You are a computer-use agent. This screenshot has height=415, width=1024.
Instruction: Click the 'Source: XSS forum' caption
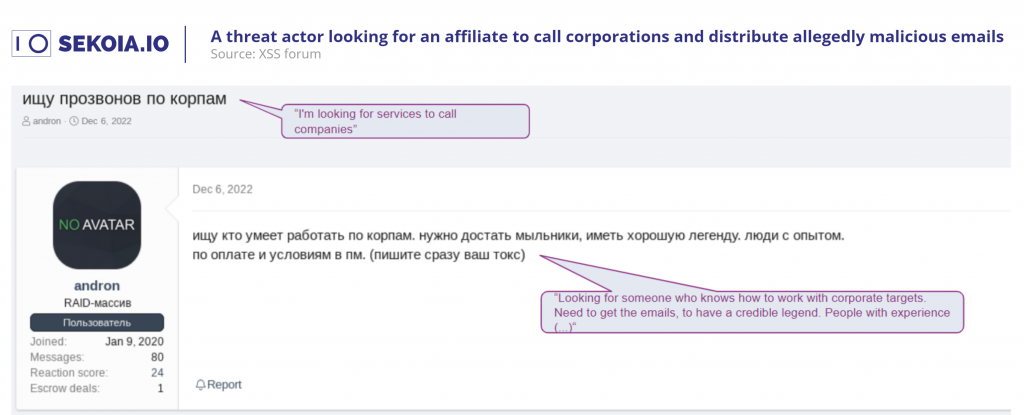click(x=266, y=54)
